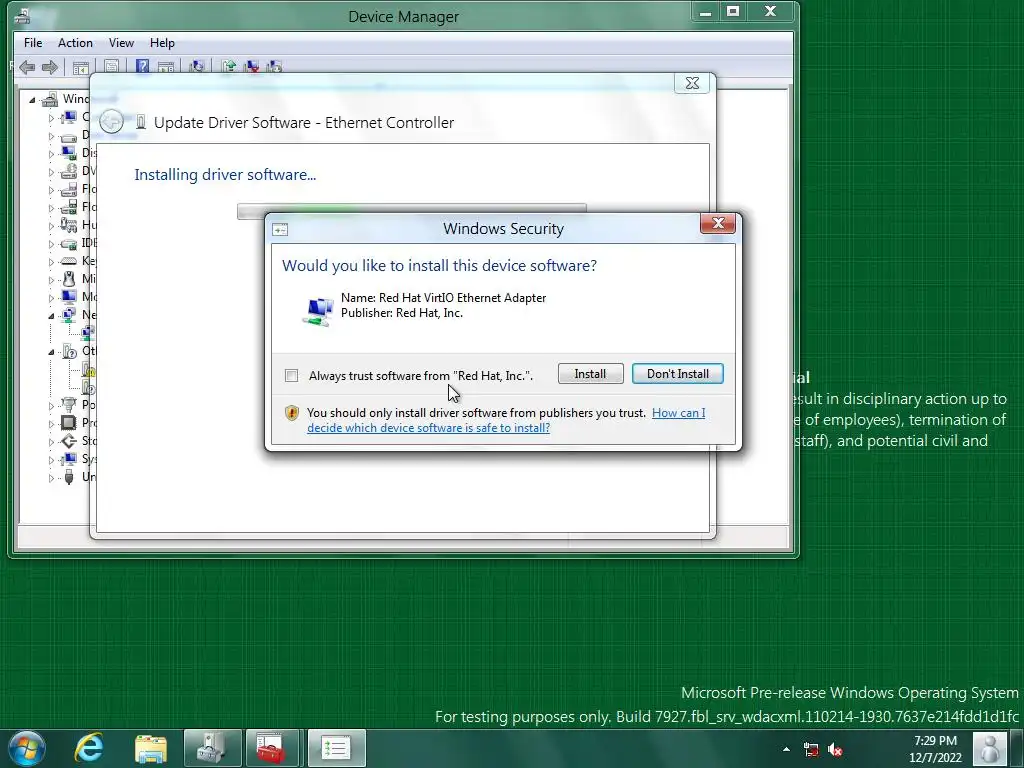This screenshot has height=768, width=1024.
Task: Click the muted volume icon in system tray
Action: (835, 750)
